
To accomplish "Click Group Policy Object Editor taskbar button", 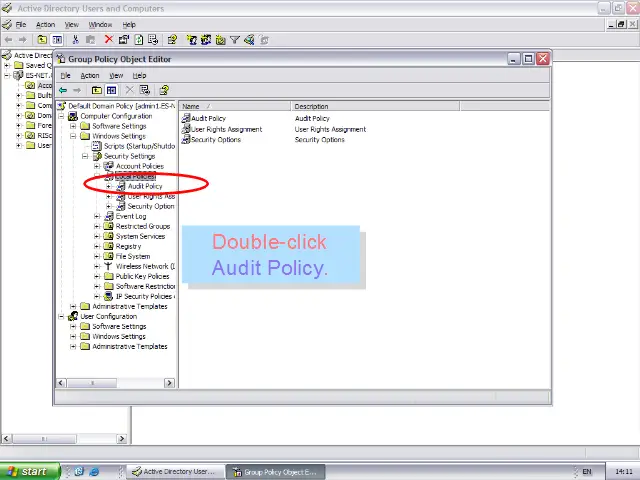I will click(x=276, y=472).
